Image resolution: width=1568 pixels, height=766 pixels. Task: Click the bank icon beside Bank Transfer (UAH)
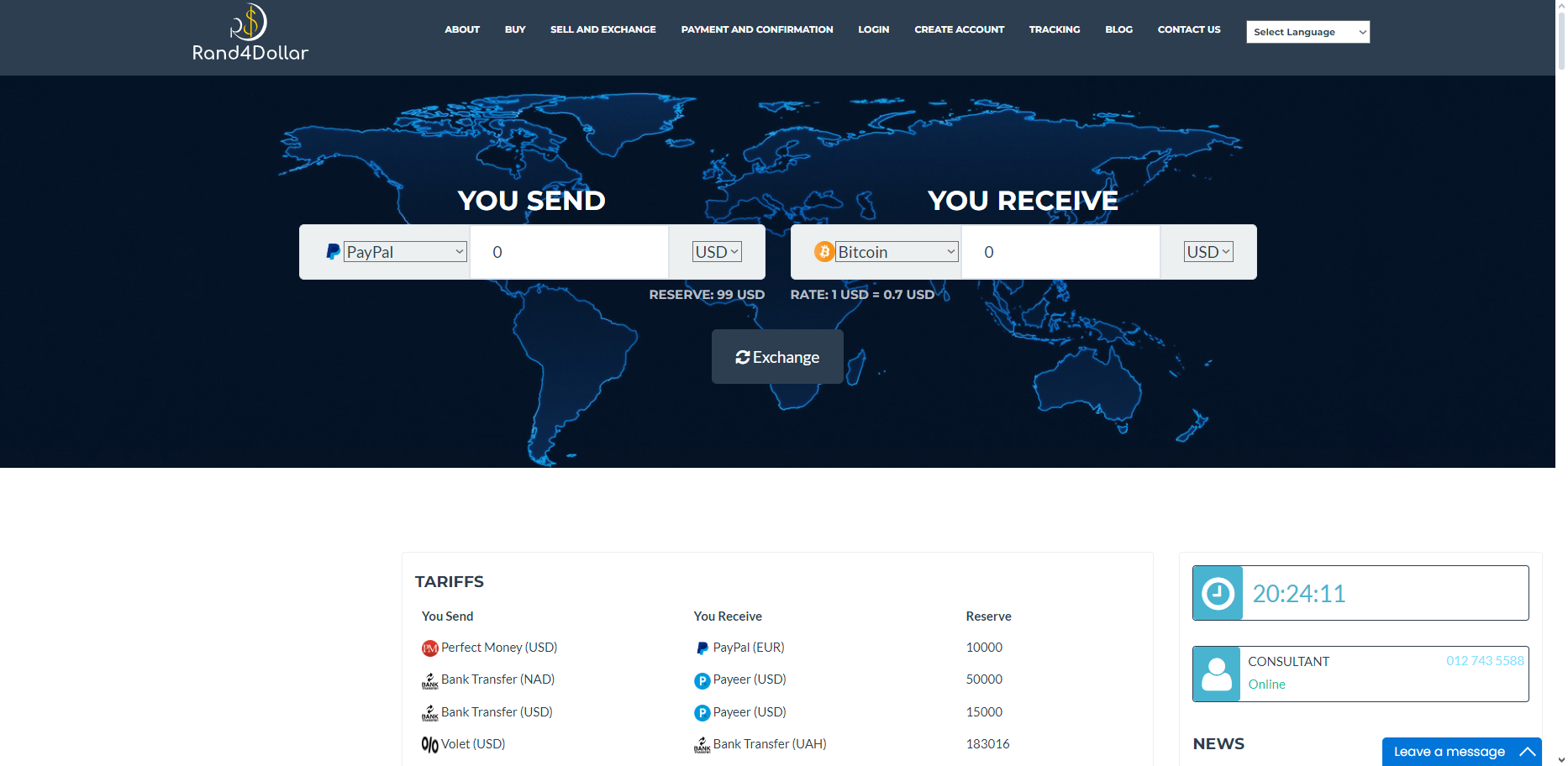pos(702,745)
